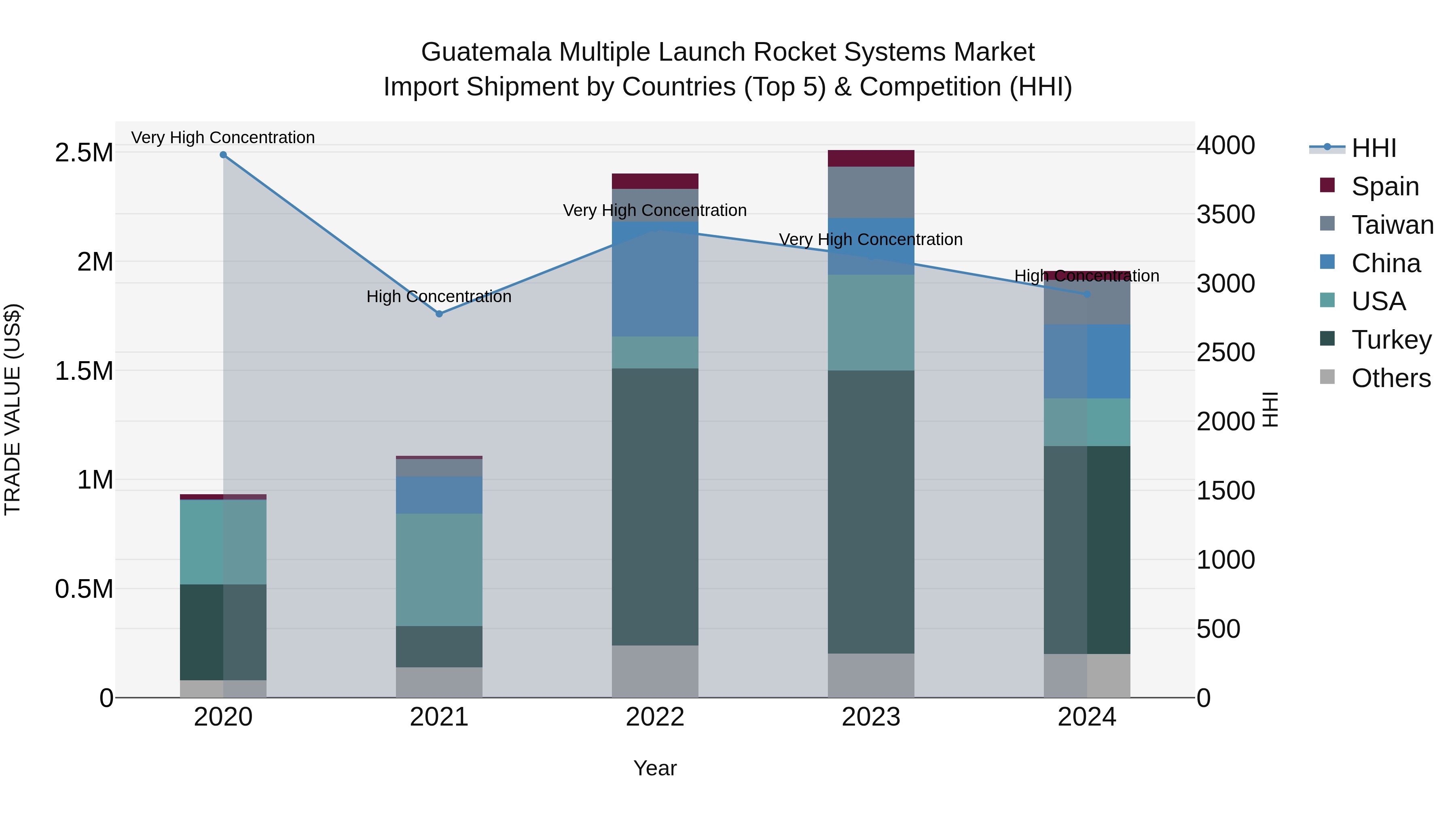The height and width of the screenshot is (819, 1456).
Task: Click the Turkey dark green legend swatch
Action: [1327, 339]
